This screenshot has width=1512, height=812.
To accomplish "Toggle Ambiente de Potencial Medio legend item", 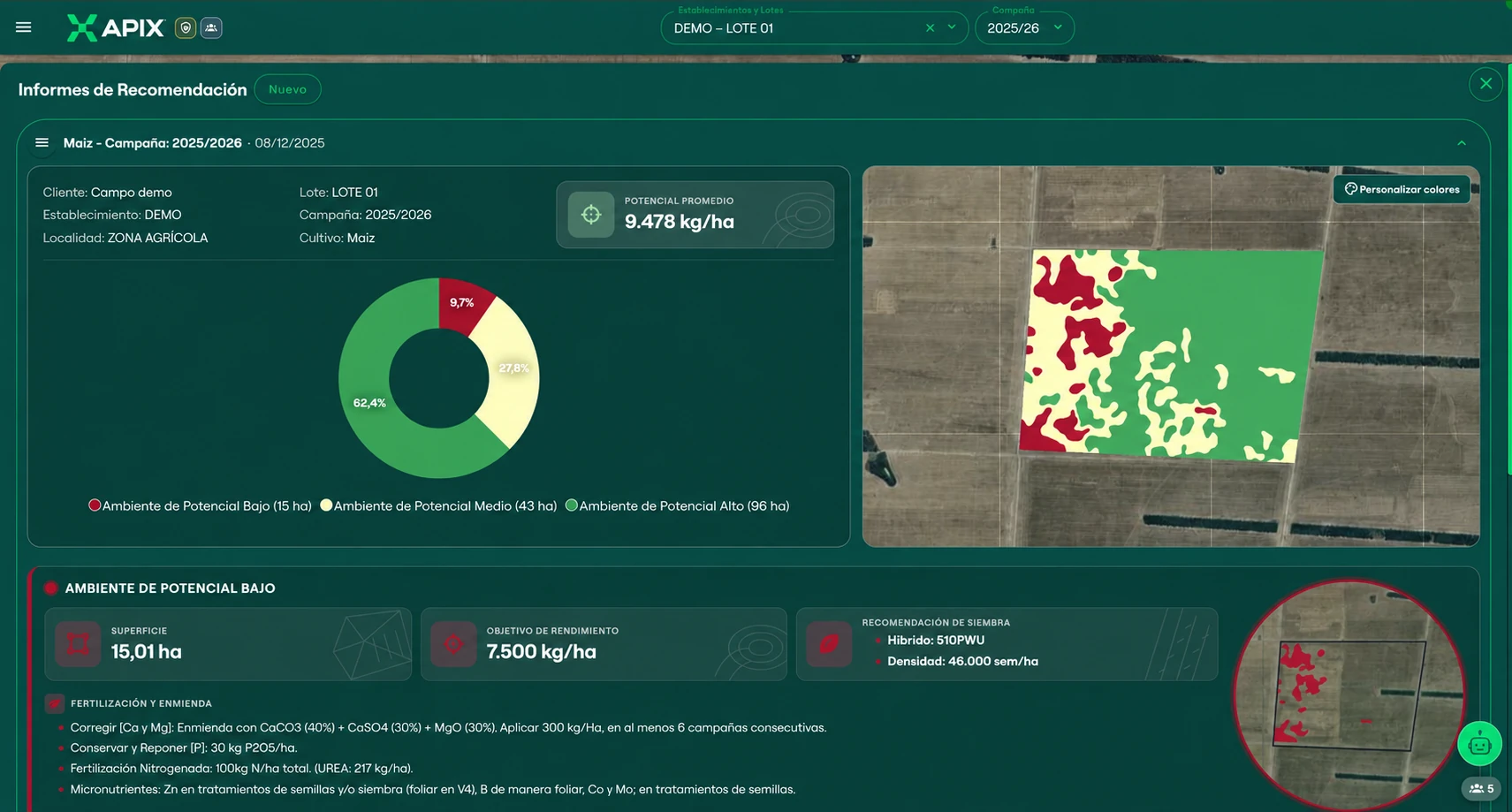I will pos(438,505).
